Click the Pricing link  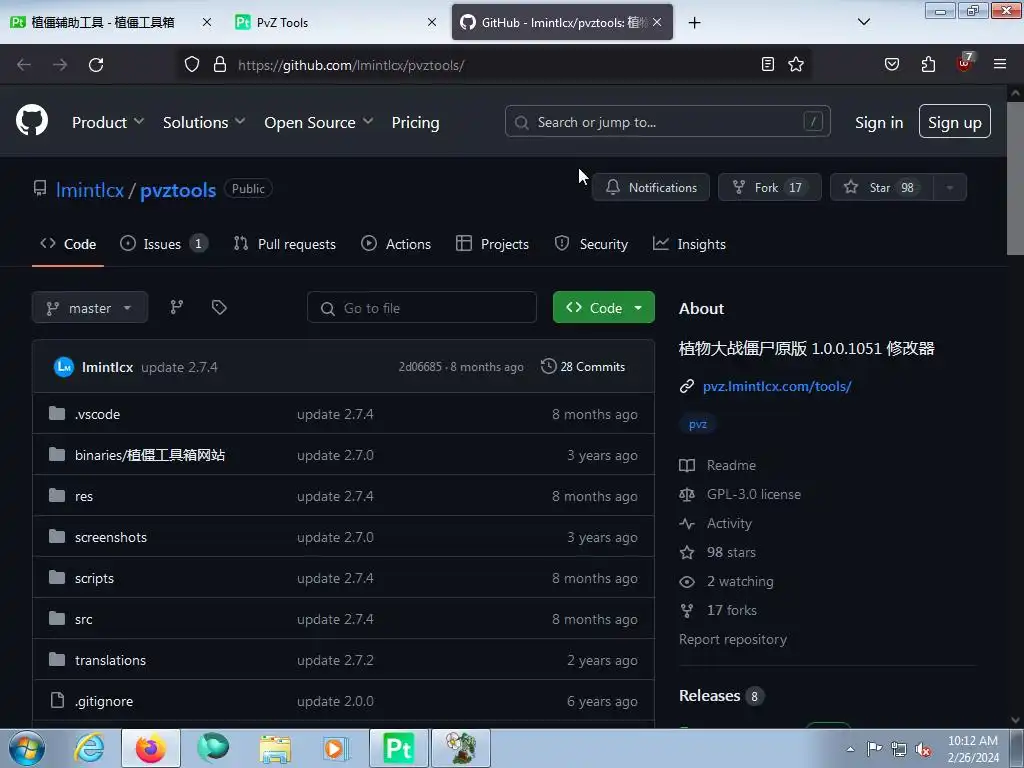point(415,122)
